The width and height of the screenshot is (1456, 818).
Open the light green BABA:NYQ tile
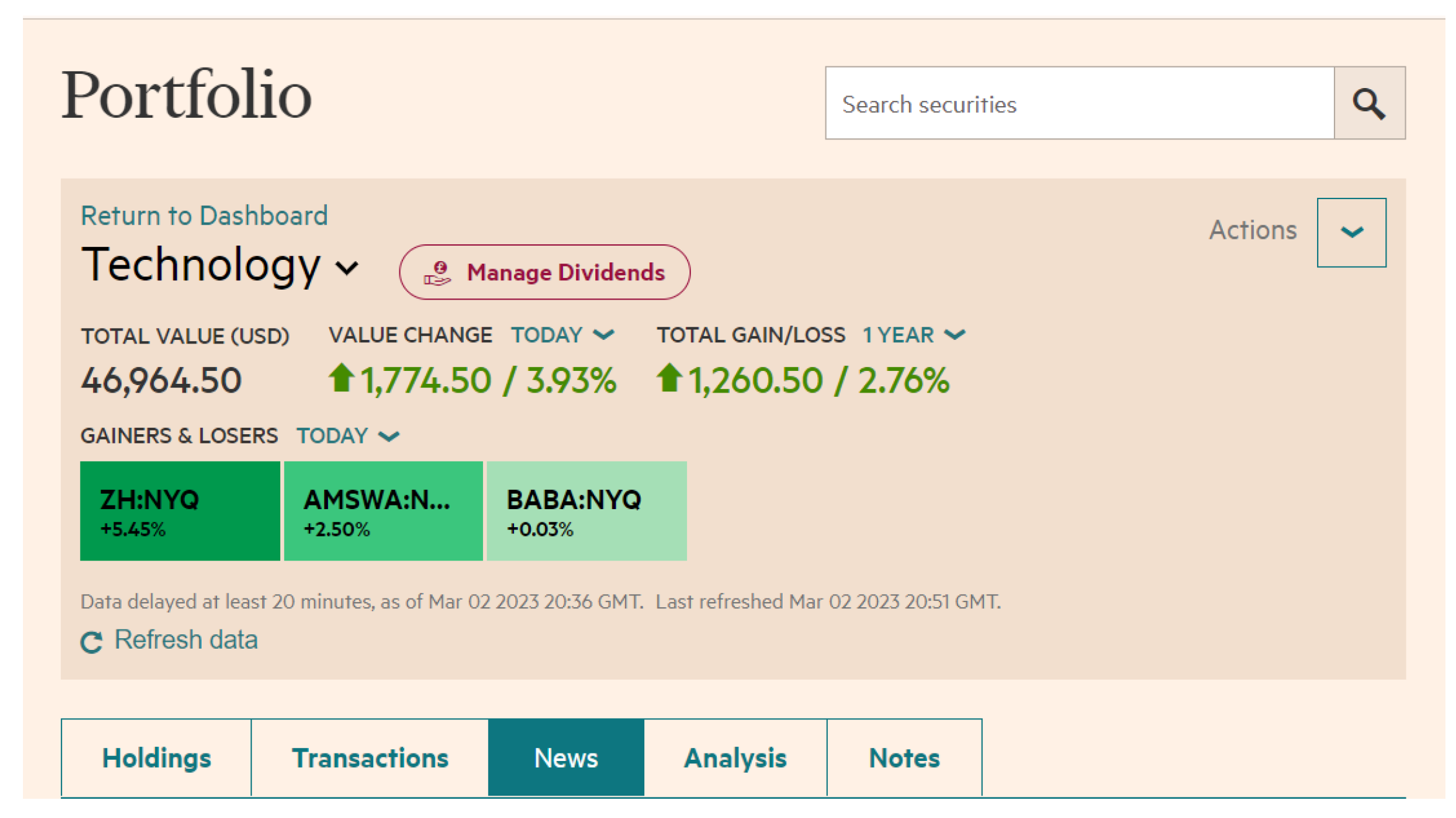pyautogui.click(x=586, y=511)
